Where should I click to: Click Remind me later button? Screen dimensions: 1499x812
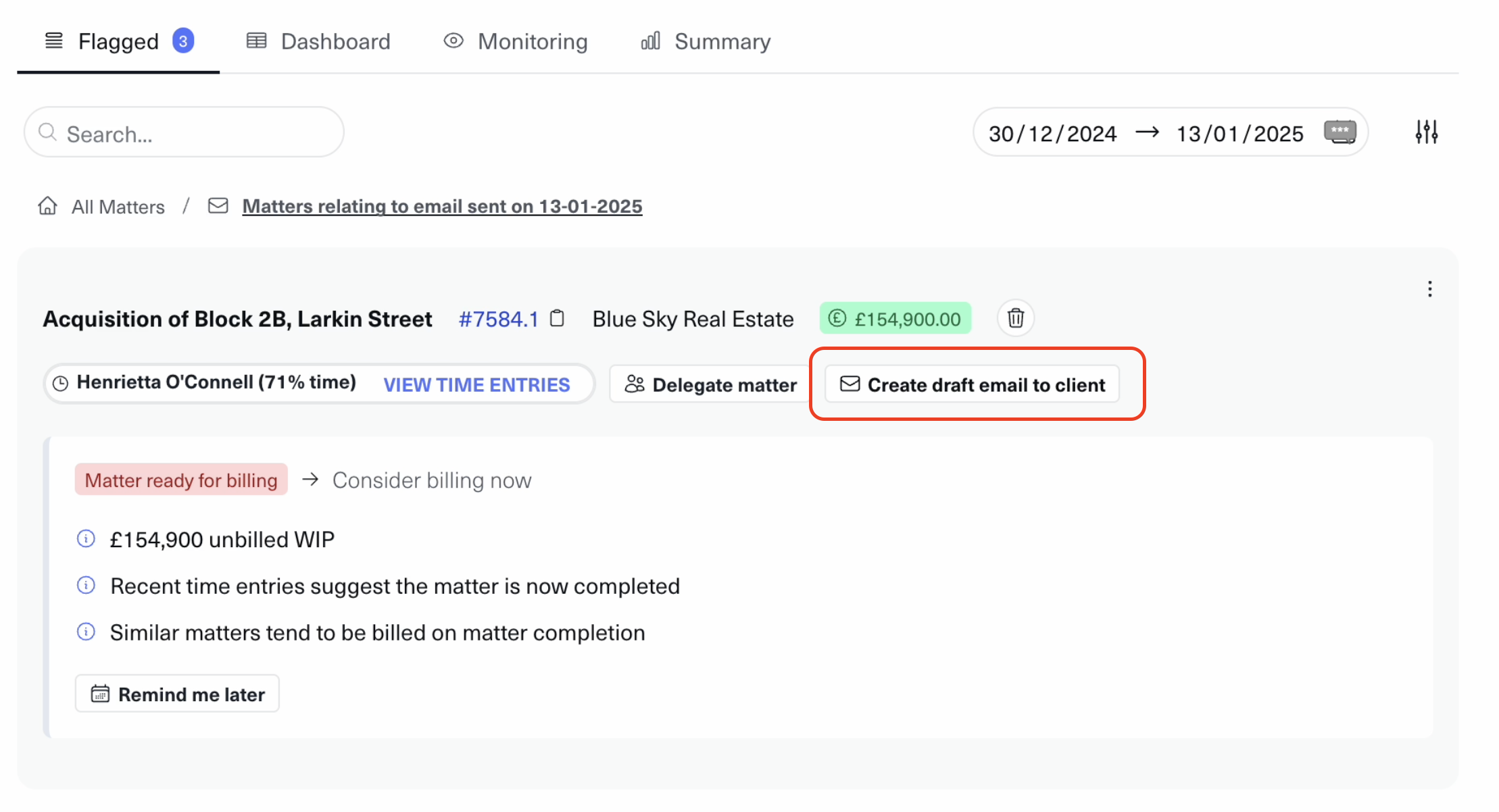pyautogui.click(x=177, y=694)
